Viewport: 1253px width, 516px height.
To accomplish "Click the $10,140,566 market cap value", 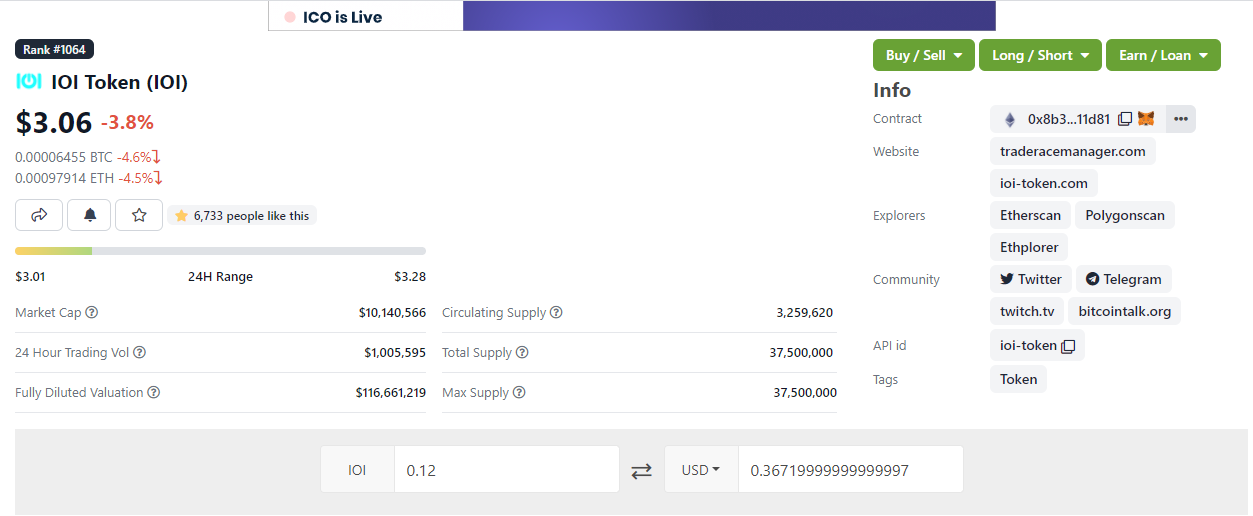I will [x=392, y=313].
